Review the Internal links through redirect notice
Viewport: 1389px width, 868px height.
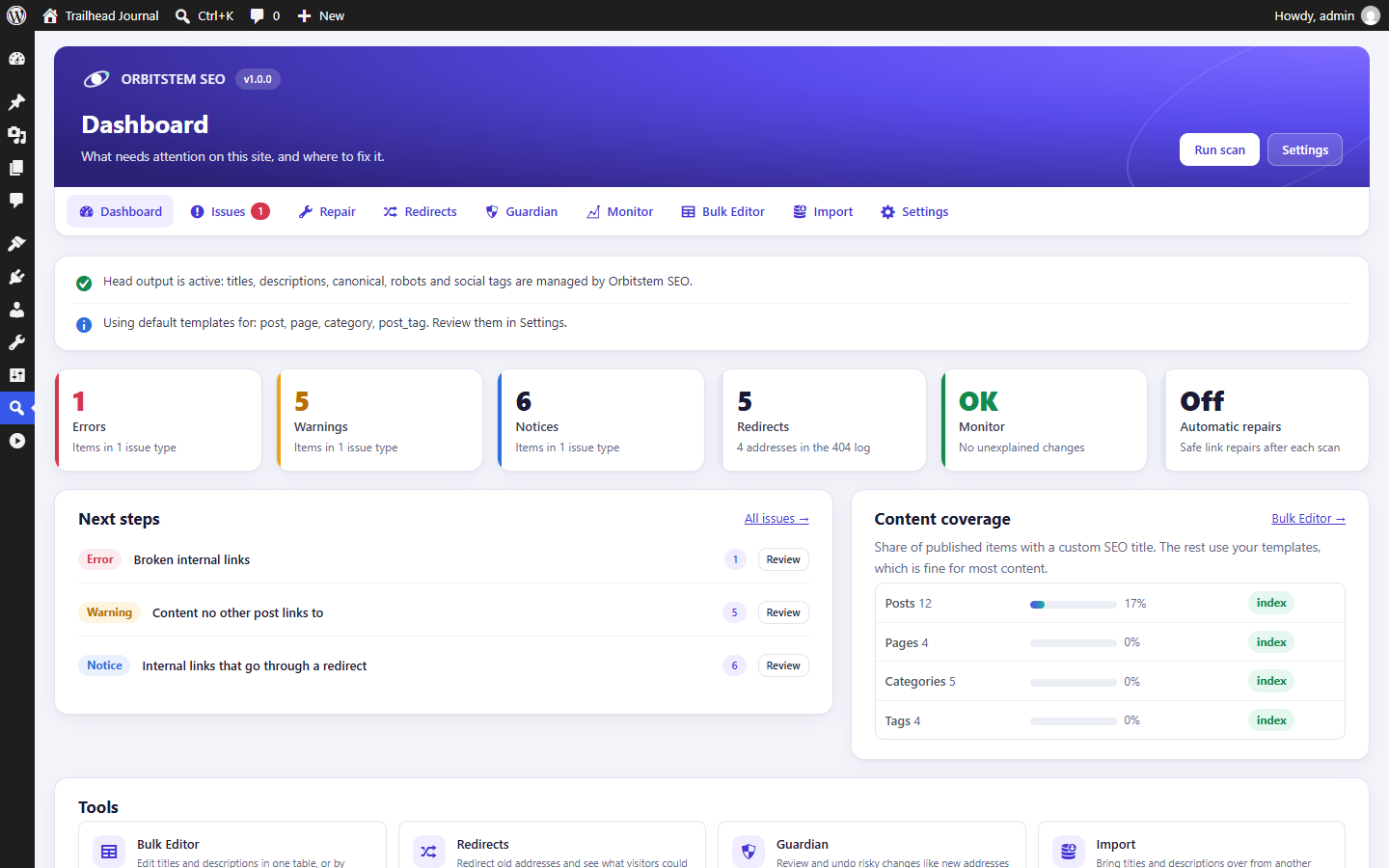(x=783, y=665)
